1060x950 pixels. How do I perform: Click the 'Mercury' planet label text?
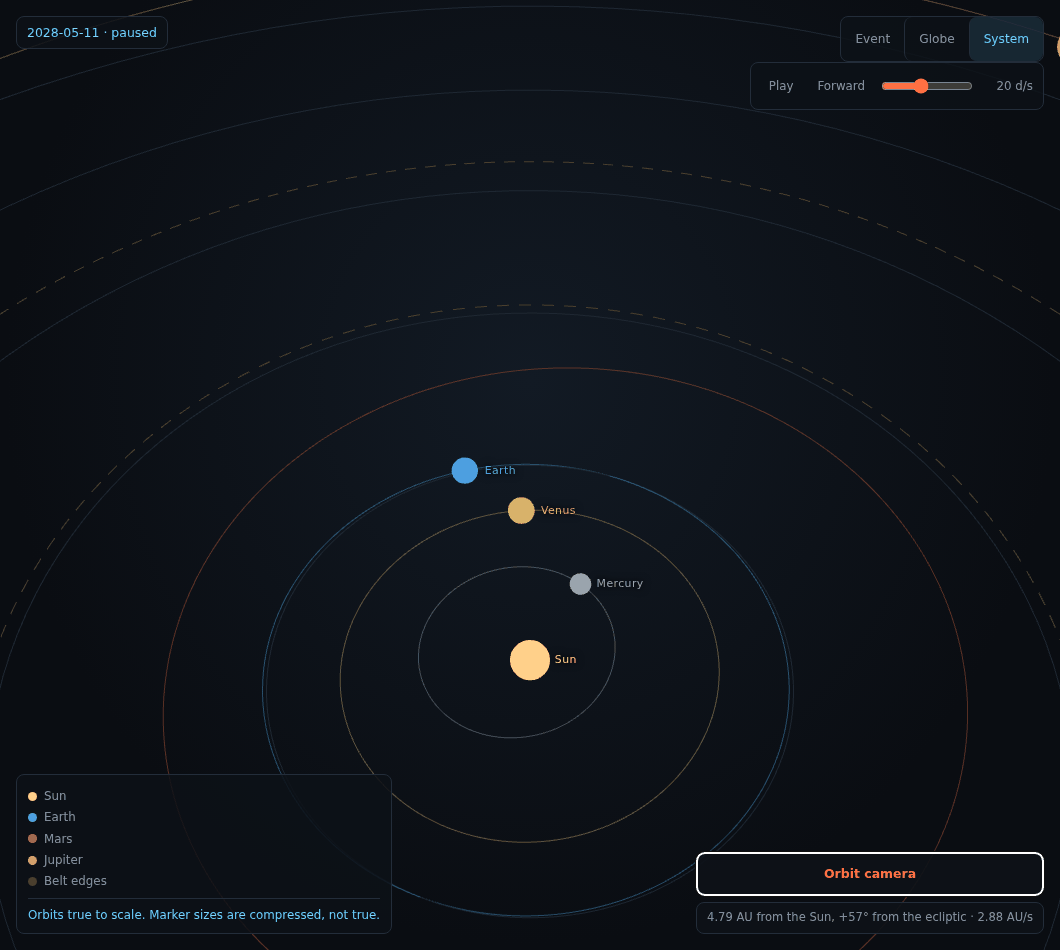pos(619,584)
